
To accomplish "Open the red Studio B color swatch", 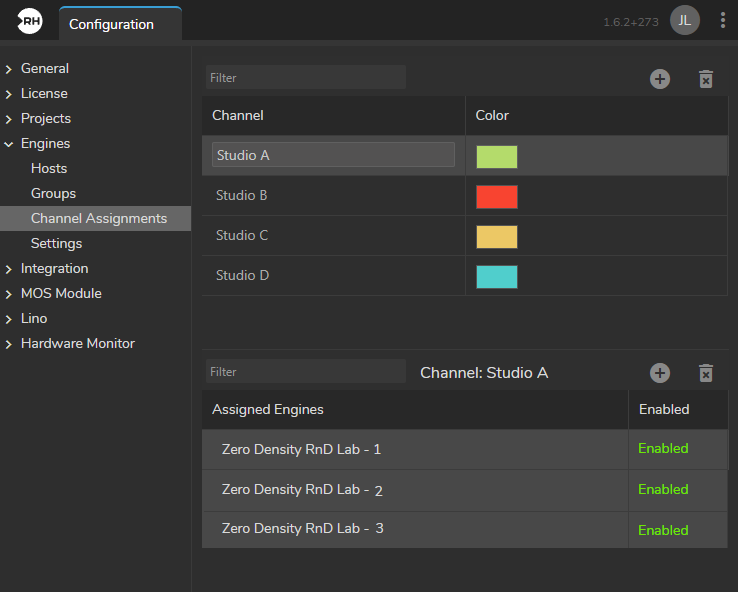I will [497, 196].
